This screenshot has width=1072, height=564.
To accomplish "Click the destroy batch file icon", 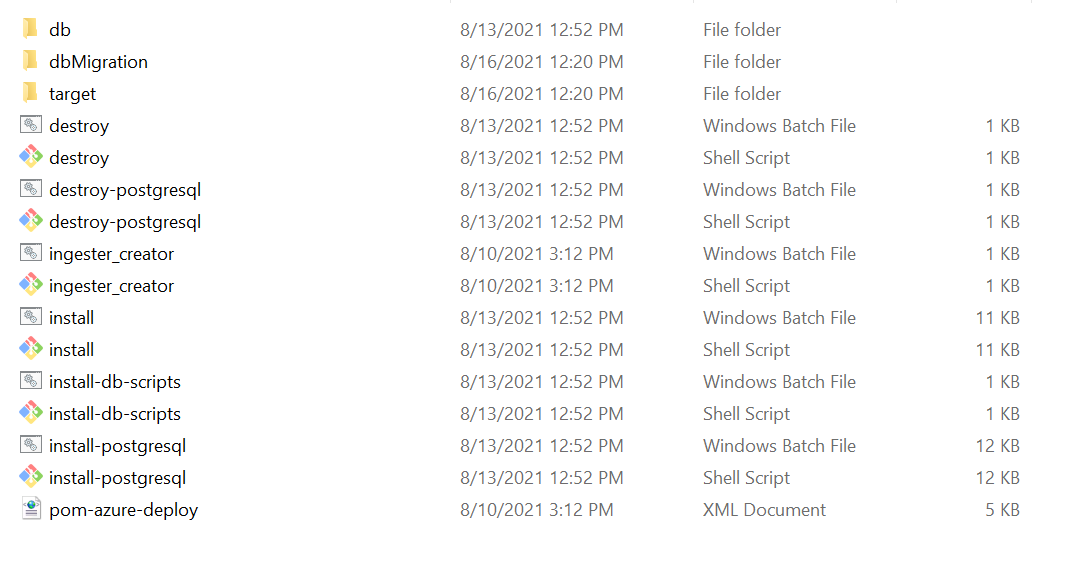I will point(31,125).
